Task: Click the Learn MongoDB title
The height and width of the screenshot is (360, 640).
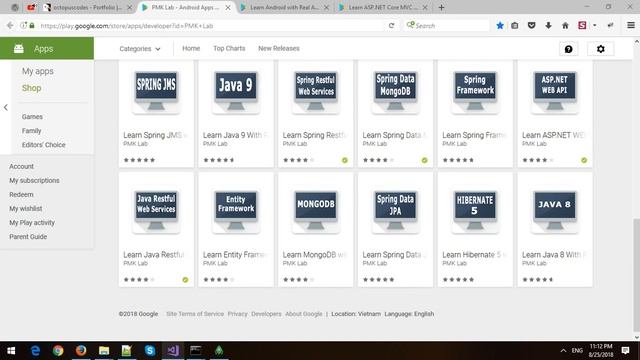Action: (315, 255)
